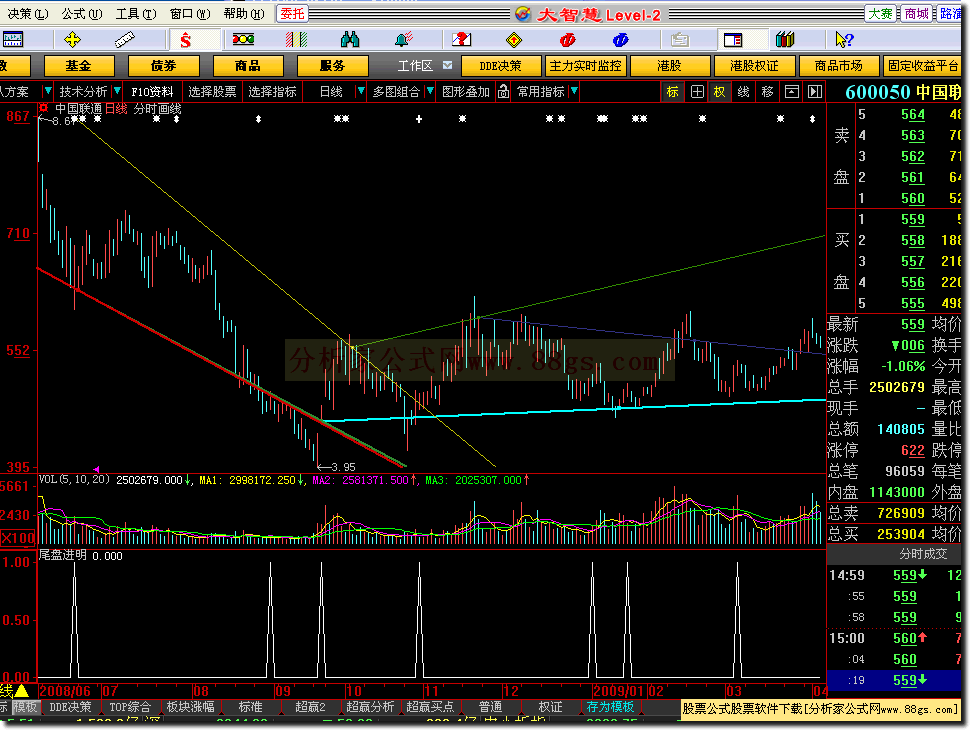Click the 大智慧 logo globe icon
973x732 pixels.
(x=522, y=14)
